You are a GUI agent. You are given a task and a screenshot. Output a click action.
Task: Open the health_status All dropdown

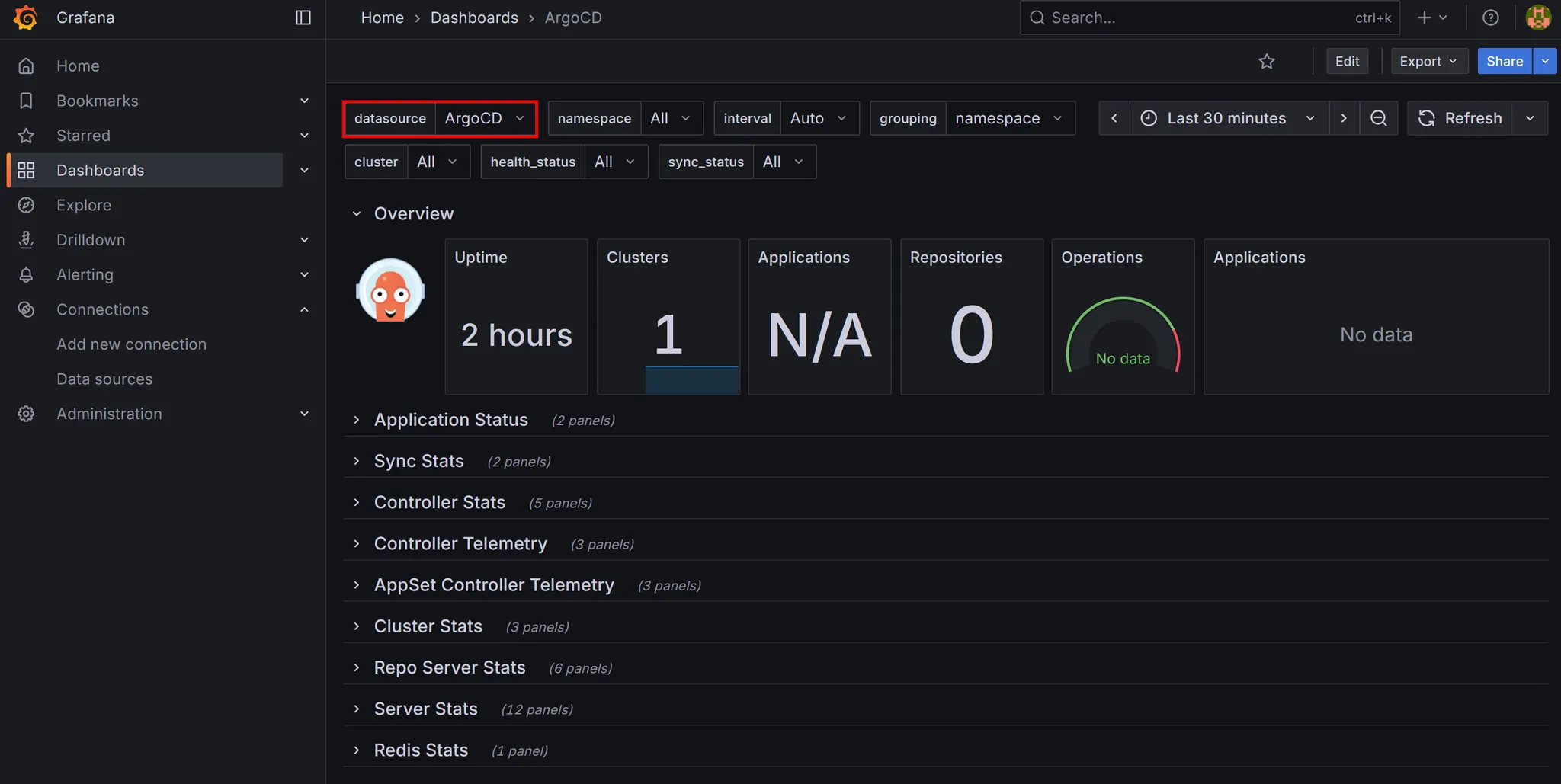pos(616,162)
